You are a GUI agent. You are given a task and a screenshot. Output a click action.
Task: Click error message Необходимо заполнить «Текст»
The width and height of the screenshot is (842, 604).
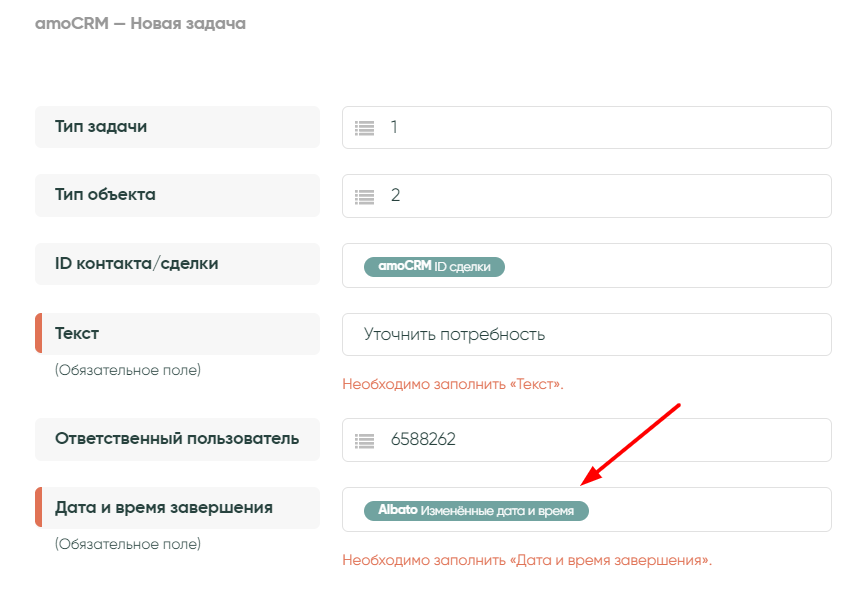452,384
